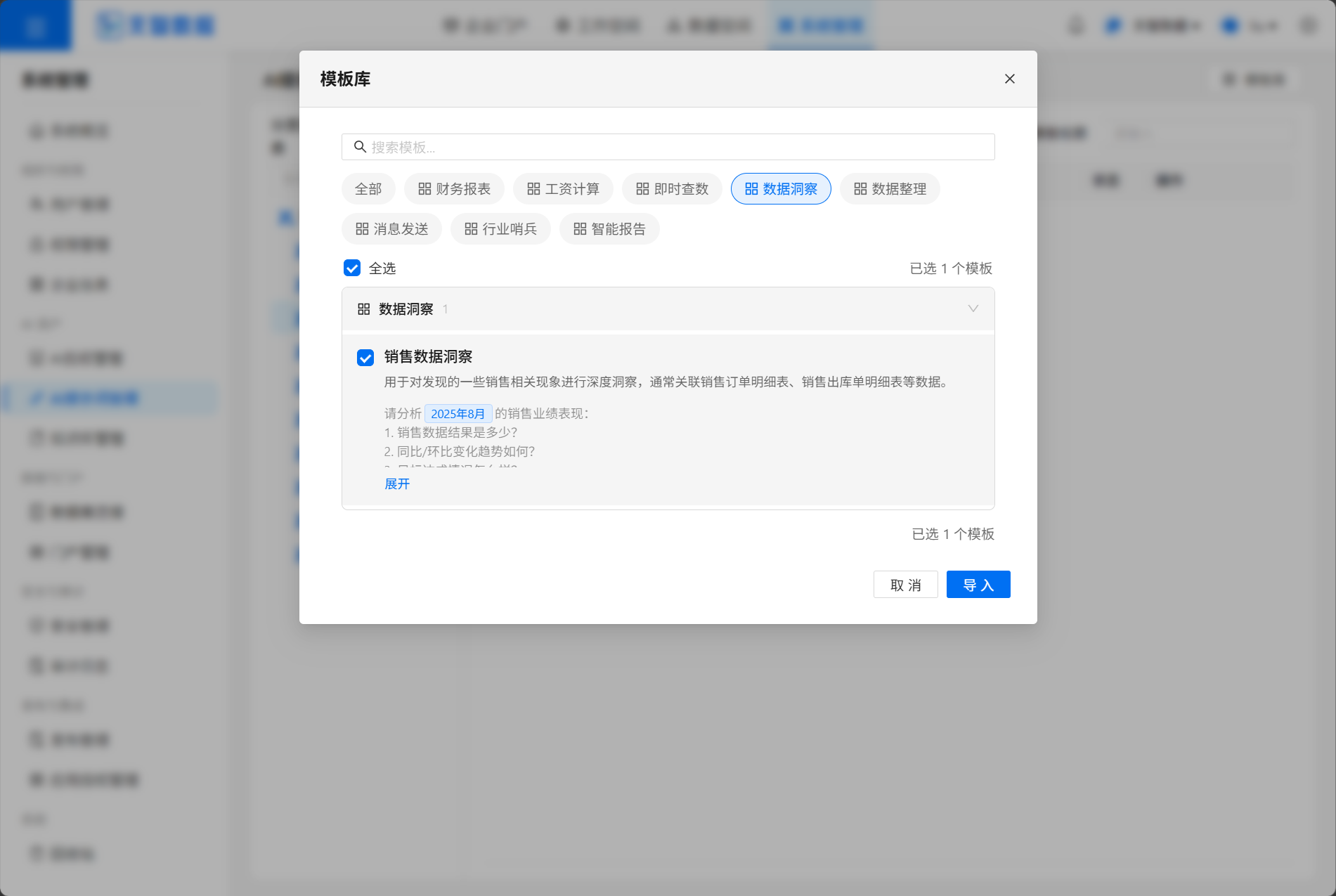
Task: Open the 即时查数 category
Action: 672,189
